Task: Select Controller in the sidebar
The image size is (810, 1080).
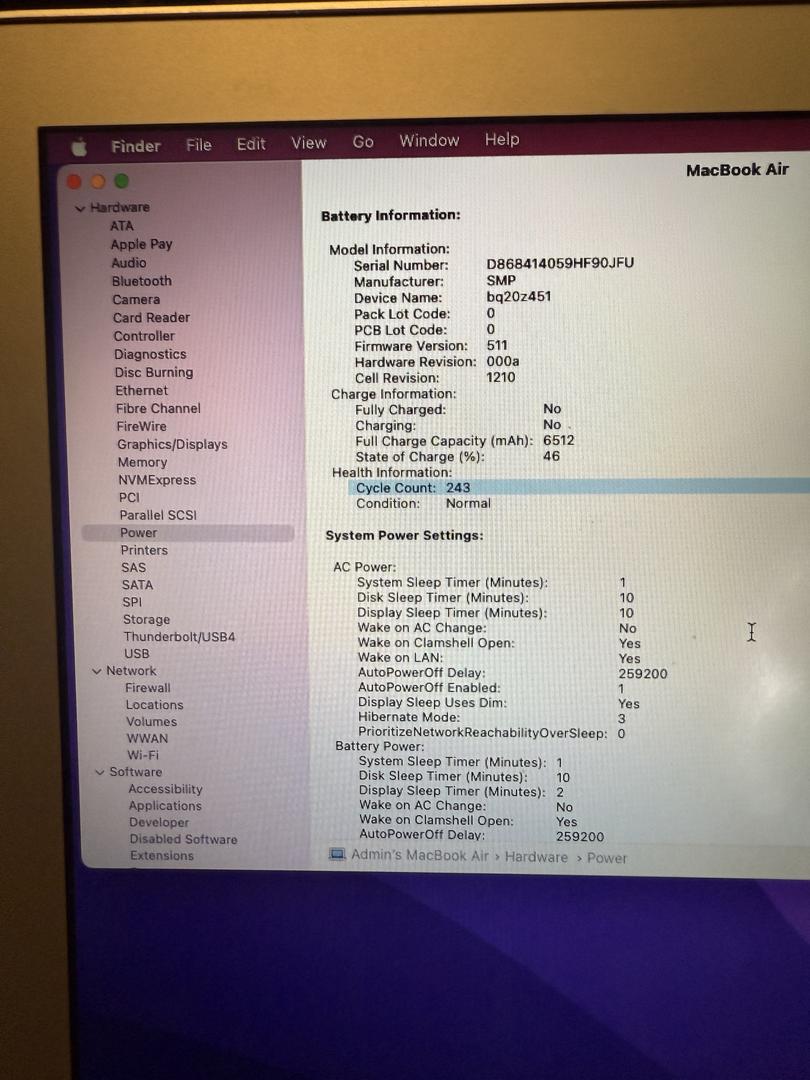Action: [x=144, y=336]
